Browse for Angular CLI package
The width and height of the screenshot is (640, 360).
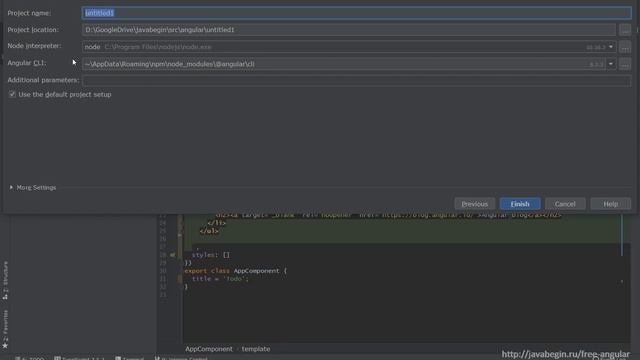coord(625,64)
